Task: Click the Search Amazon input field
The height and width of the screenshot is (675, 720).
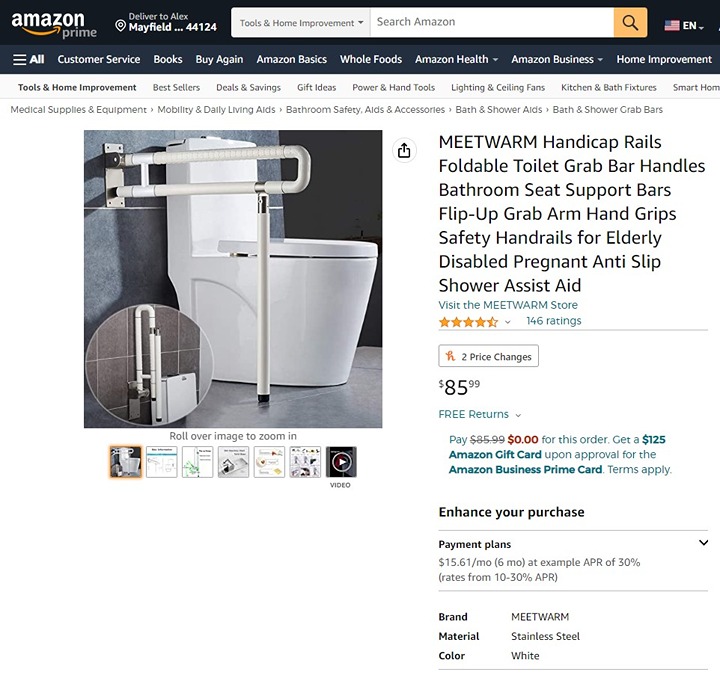Action: pyautogui.click(x=492, y=22)
